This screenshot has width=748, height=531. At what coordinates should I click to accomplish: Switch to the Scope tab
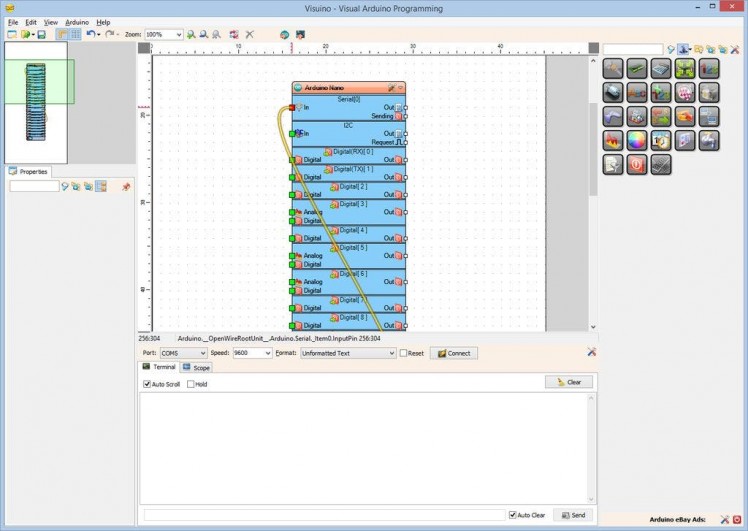coord(196,368)
